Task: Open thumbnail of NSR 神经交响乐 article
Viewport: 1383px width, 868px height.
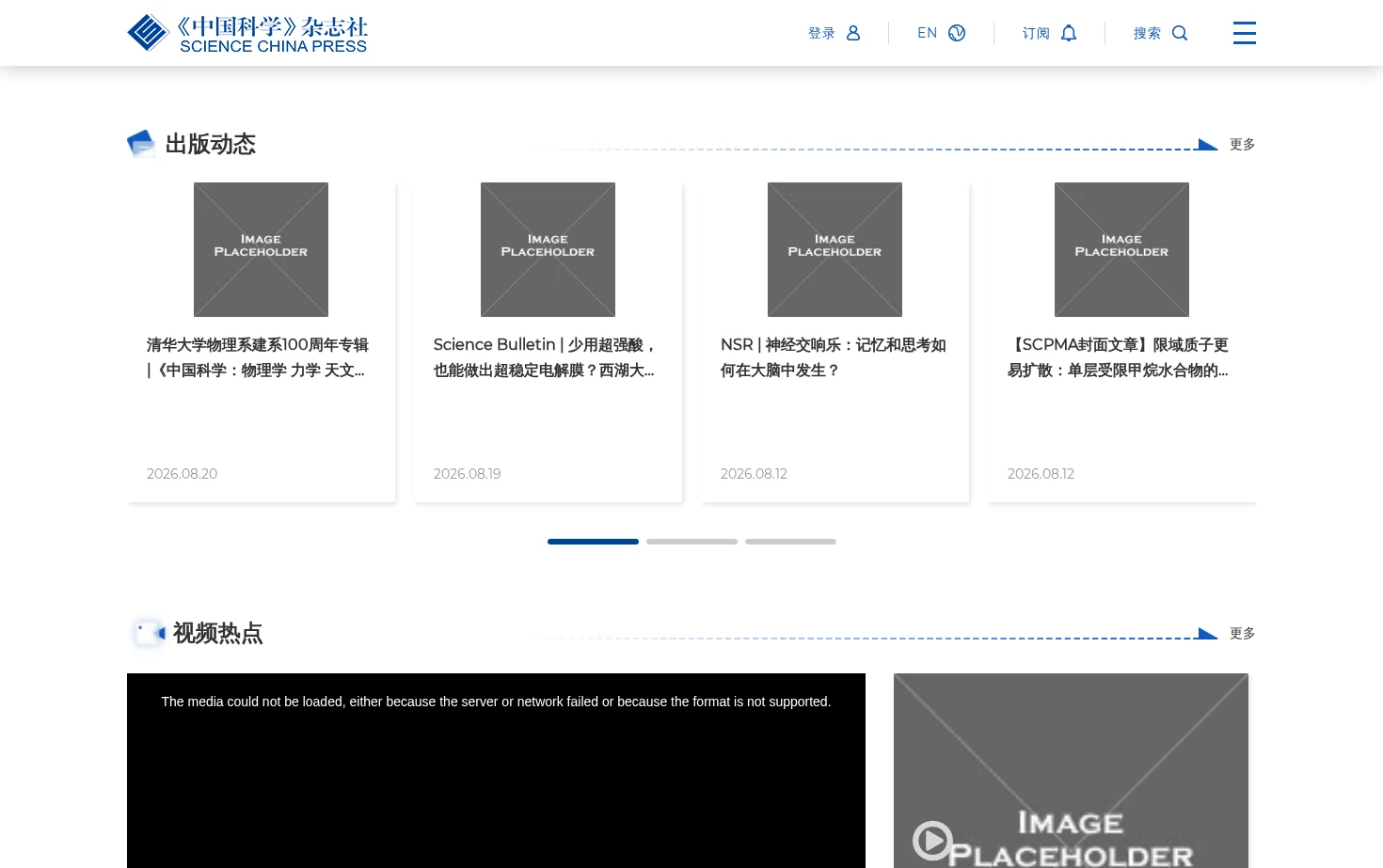Action: (835, 249)
